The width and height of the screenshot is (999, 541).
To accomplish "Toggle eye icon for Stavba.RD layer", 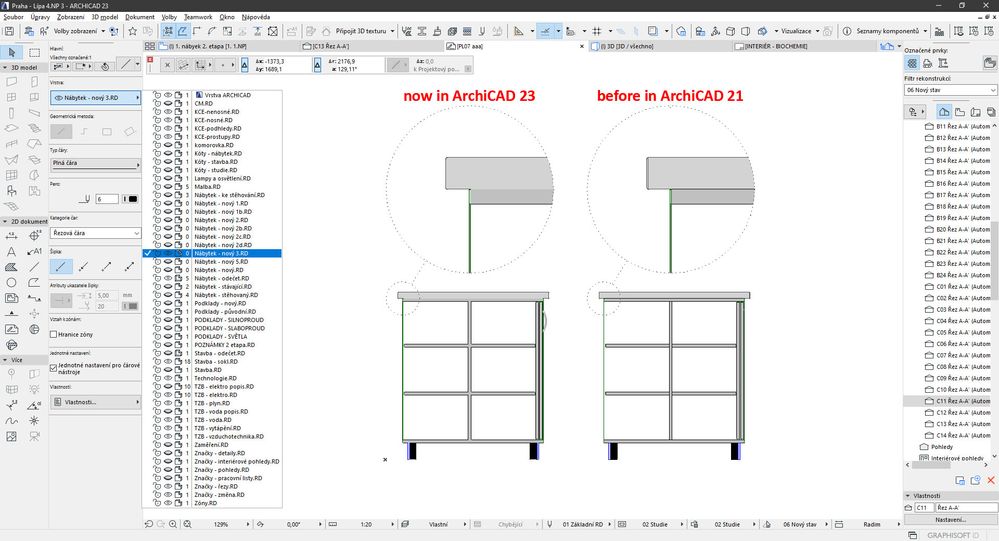I will pos(168,370).
